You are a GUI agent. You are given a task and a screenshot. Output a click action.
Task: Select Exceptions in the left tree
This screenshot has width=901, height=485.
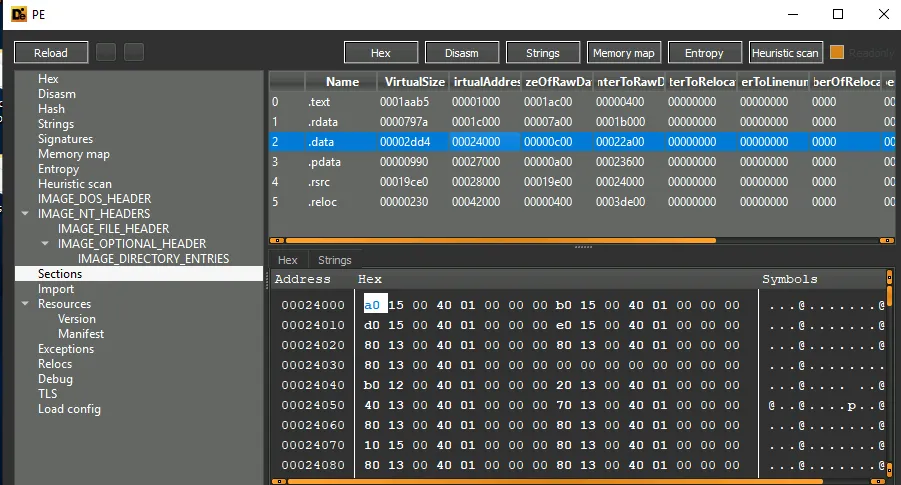[x=66, y=349]
